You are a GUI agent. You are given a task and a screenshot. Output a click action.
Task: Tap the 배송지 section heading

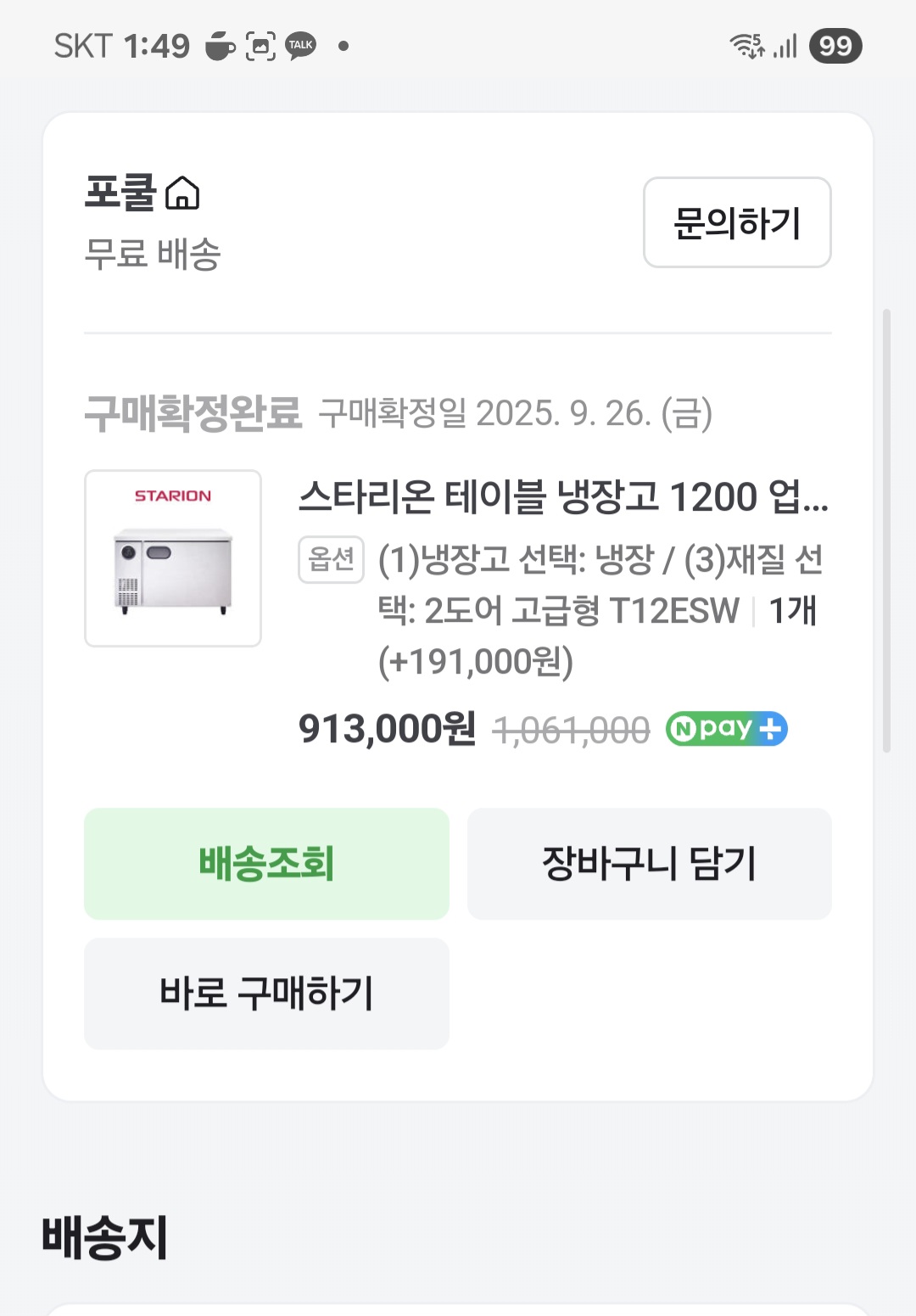[104, 1237]
